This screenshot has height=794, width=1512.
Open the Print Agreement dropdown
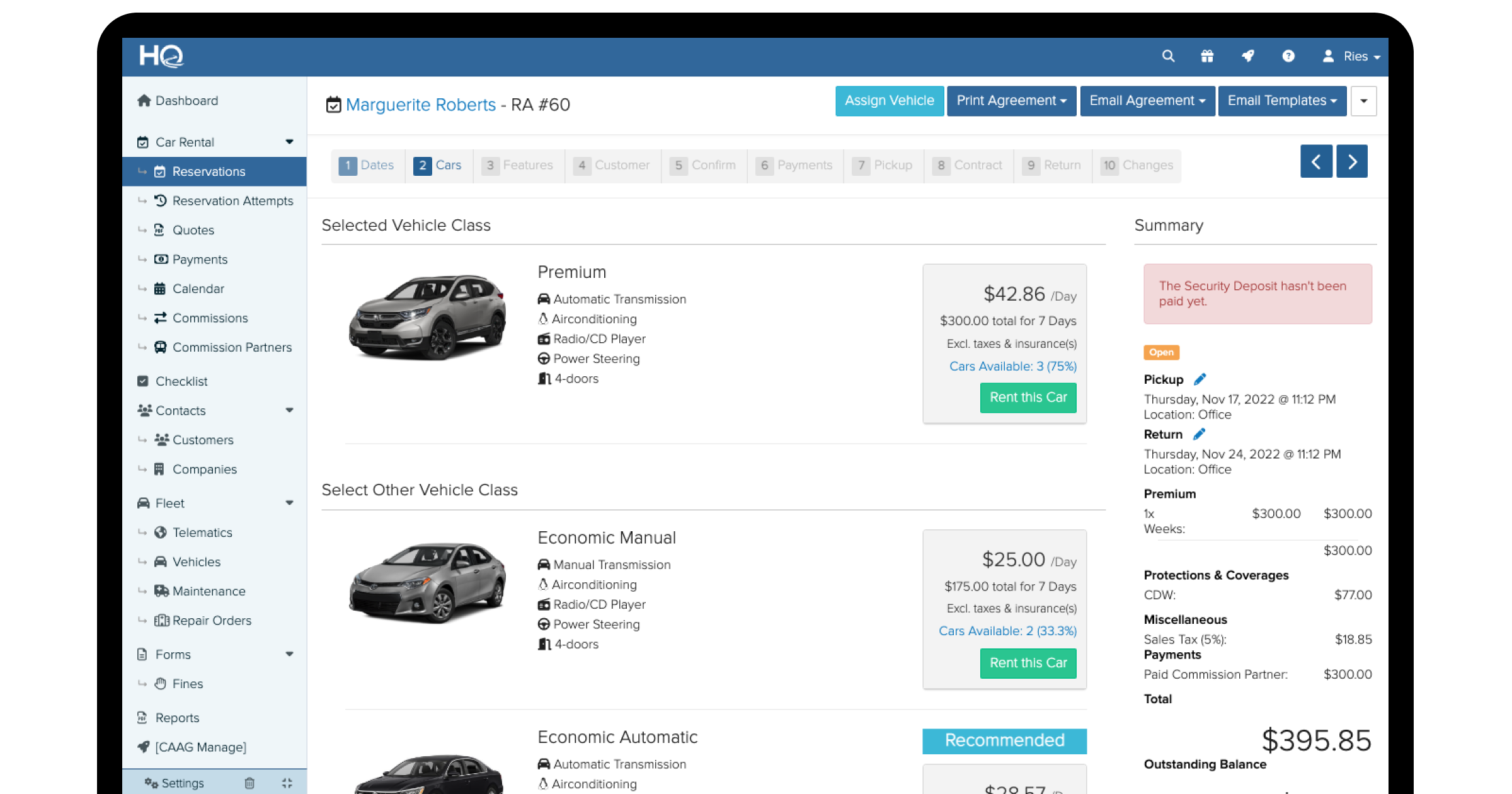tap(1011, 101)
